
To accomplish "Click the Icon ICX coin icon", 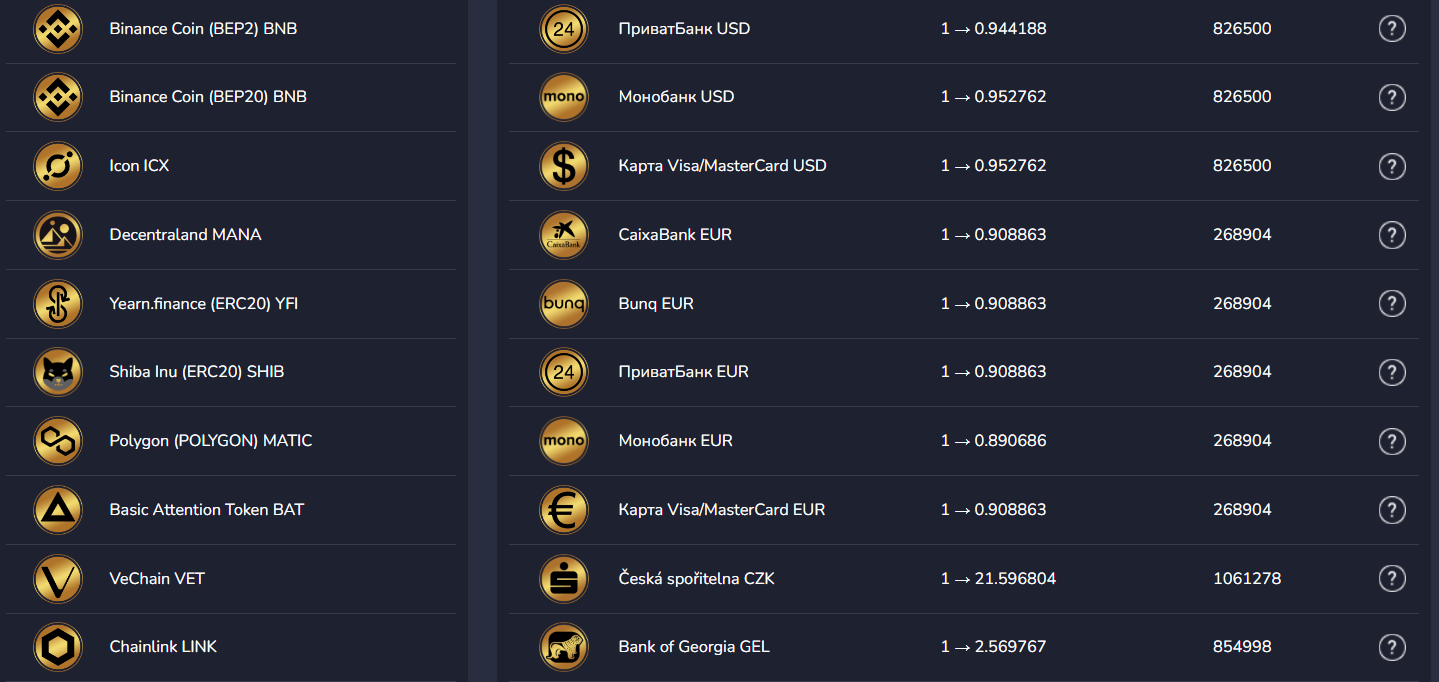I will 58,166.
